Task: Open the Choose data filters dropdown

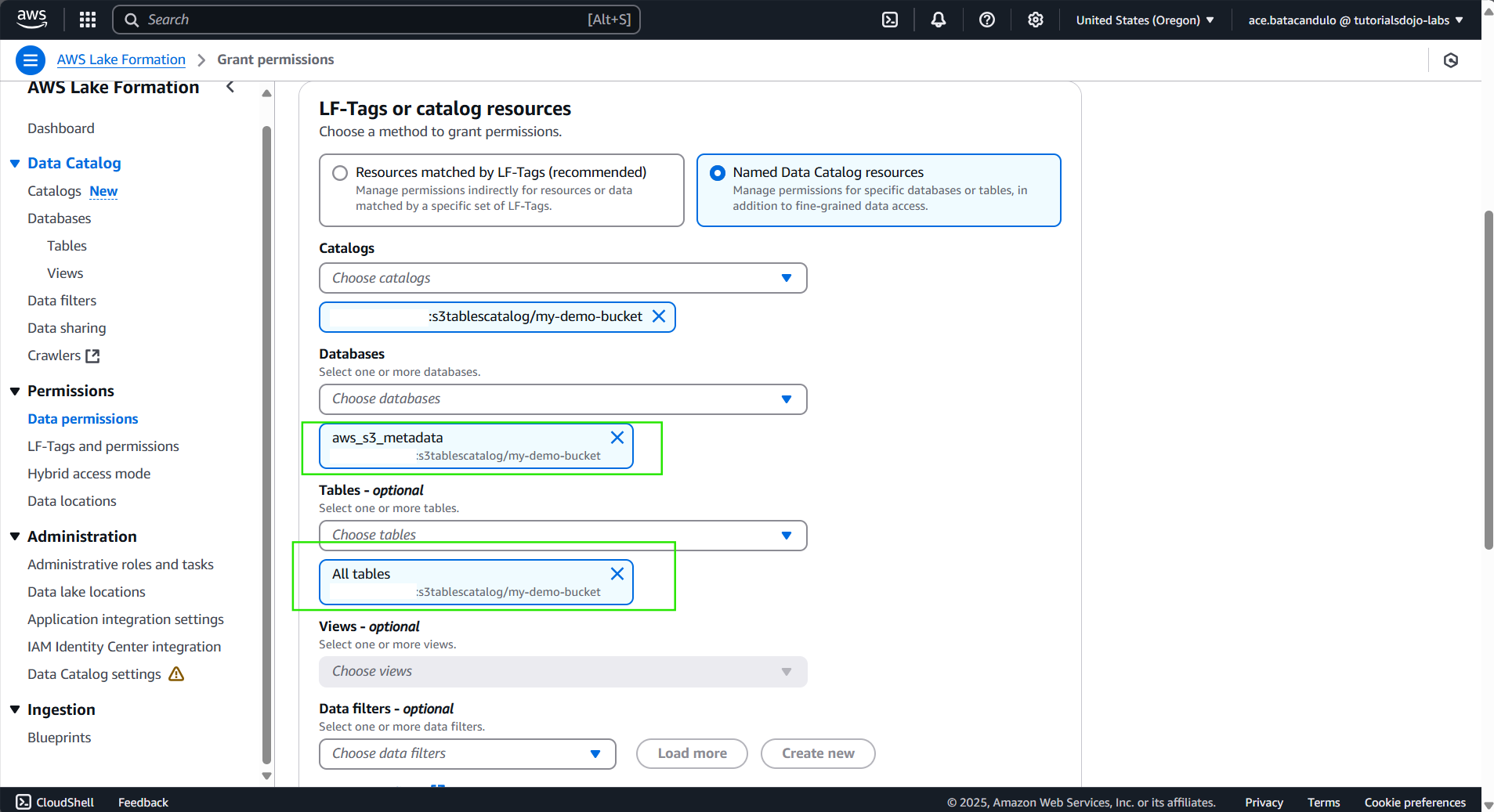Action: (x=467, y=754)
